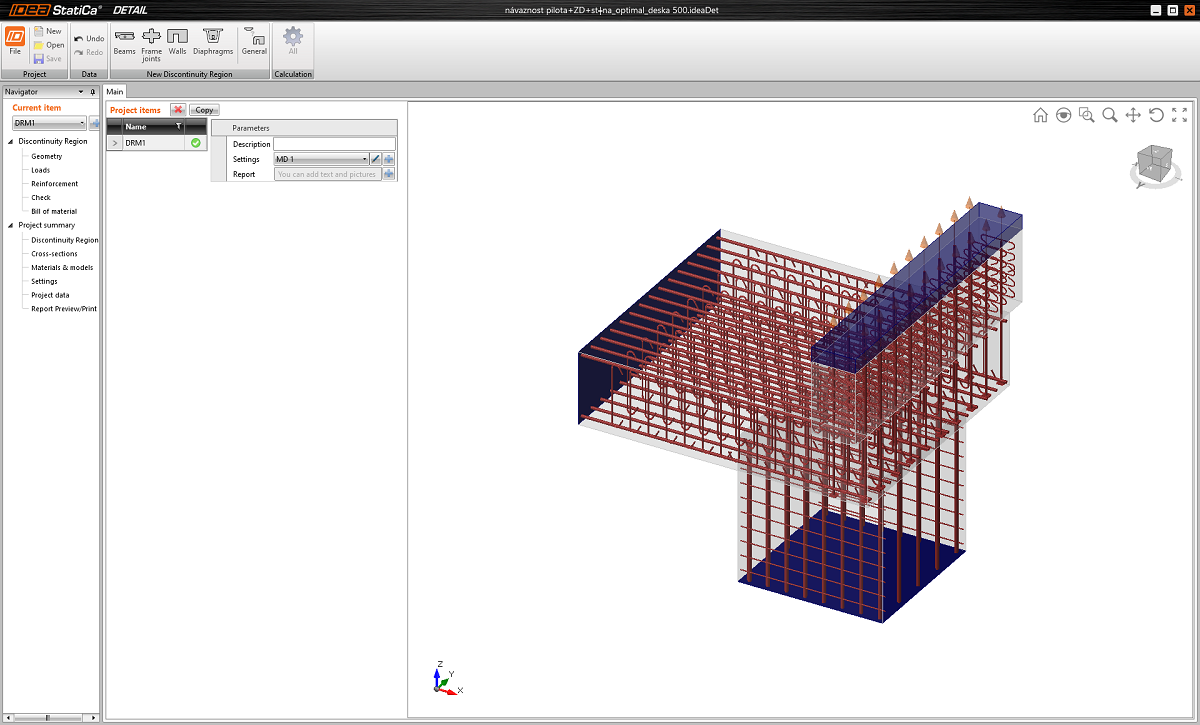Pin the Navigator panel
This screenshot has height=725, width=1200.
coord(93,92)
